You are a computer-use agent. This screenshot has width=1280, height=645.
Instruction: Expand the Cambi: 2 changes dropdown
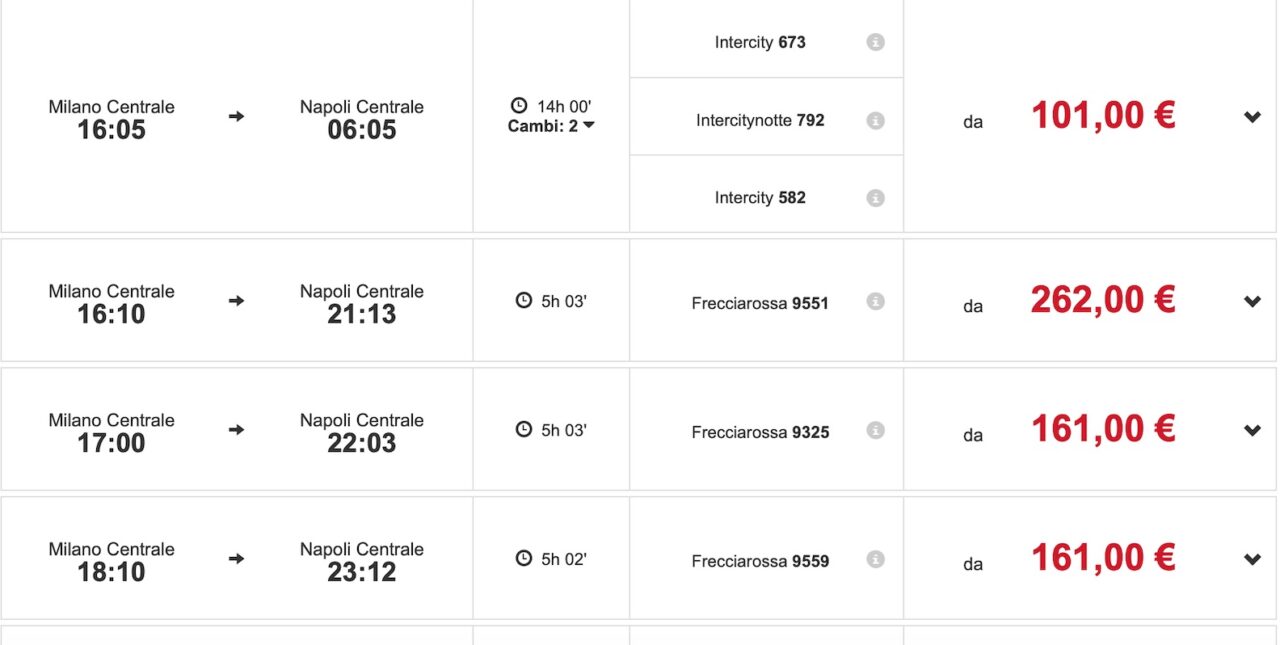(x=551, y=126)
